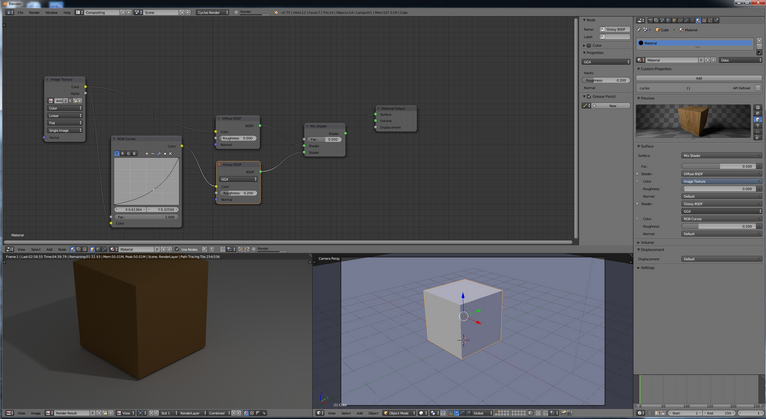Click the New button under Grease Pencil
The height and width of the screenshot is (419, 766).
click(x=611, y=105)
